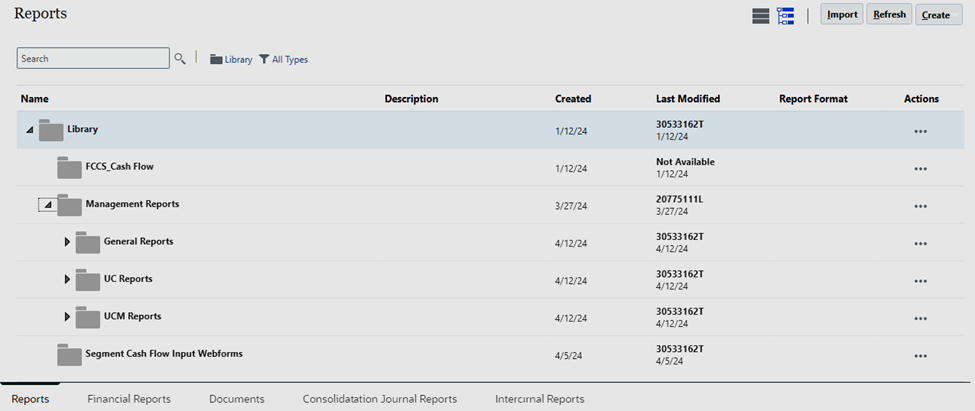Open actions menu for FCCS_Cash Flow

click(x=921, y=169)
